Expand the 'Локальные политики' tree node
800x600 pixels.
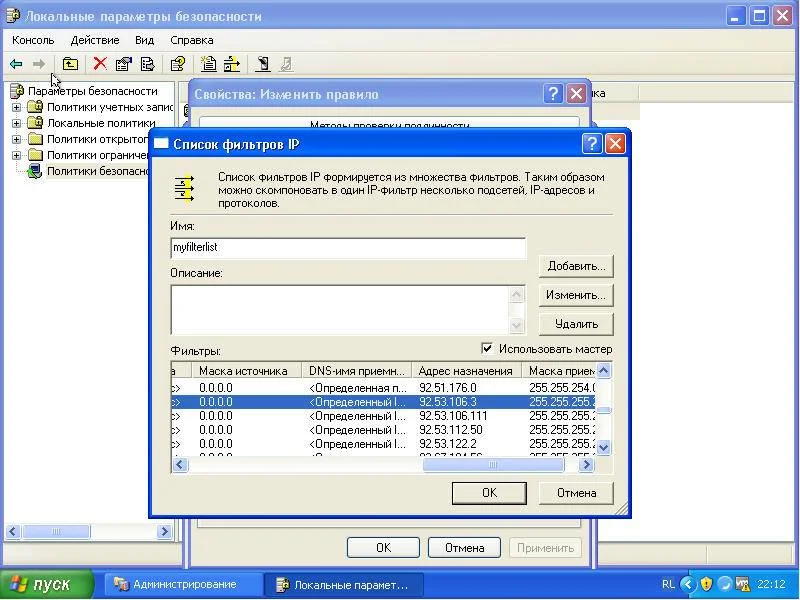pyautogui.click(x=16, y=123)
